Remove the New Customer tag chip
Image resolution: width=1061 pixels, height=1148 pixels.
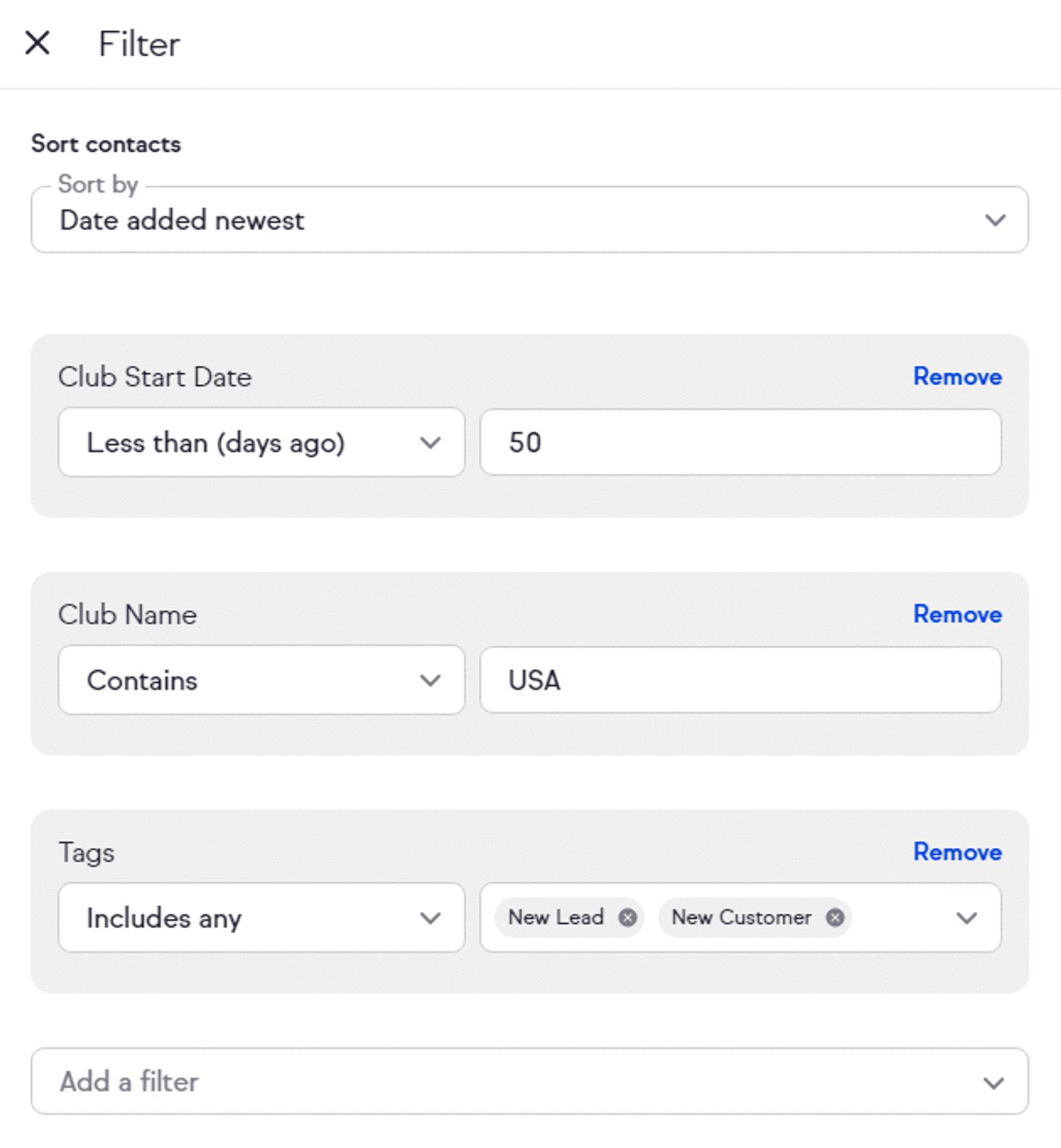point(835,917)
